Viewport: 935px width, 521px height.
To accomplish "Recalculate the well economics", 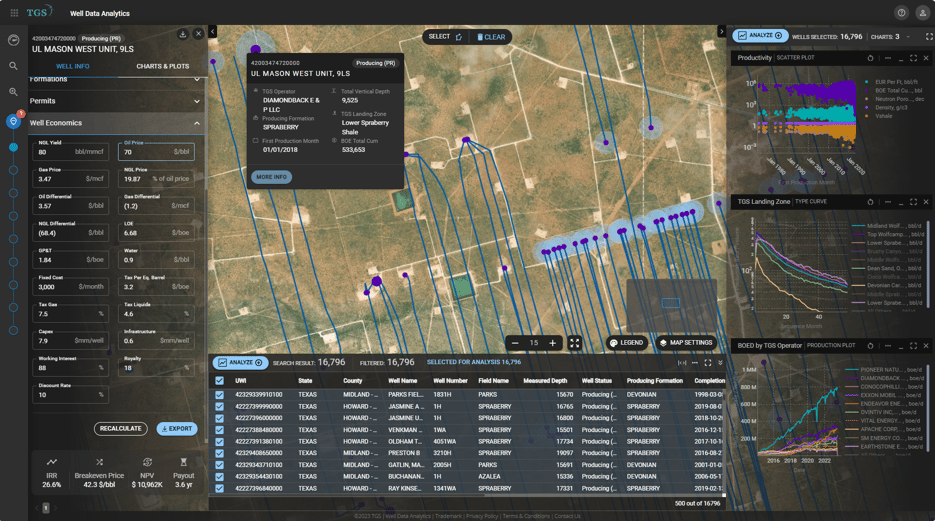I will (x=120, y=429).
